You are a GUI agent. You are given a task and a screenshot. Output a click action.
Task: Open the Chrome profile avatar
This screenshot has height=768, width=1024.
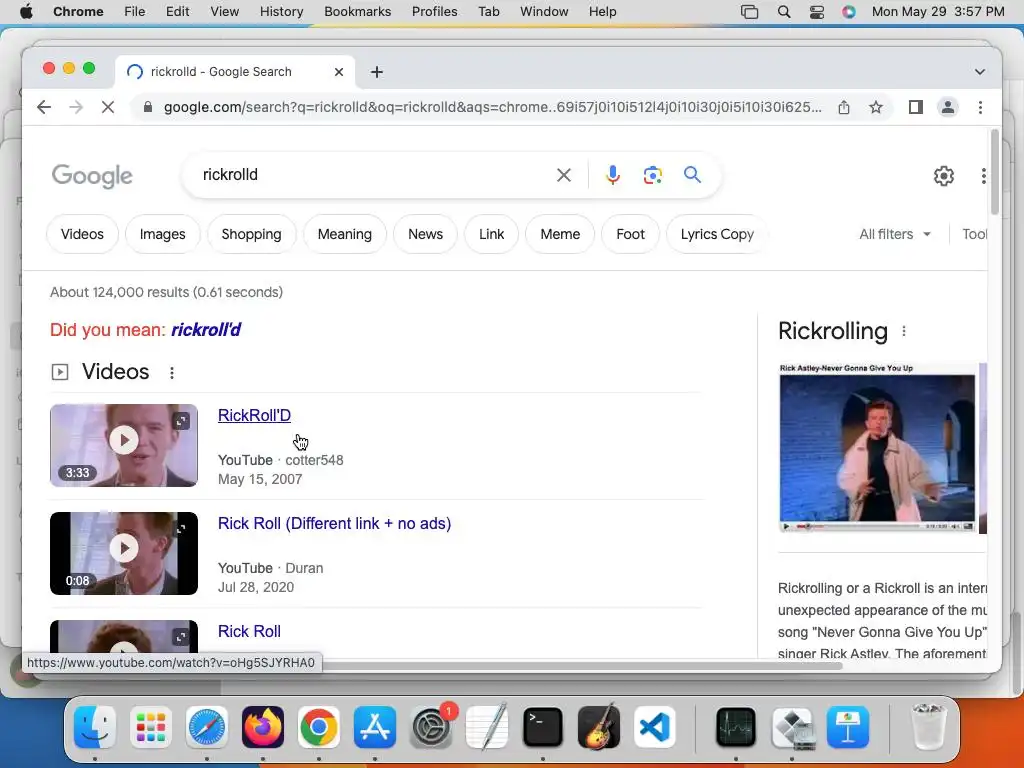coord(948,107)
